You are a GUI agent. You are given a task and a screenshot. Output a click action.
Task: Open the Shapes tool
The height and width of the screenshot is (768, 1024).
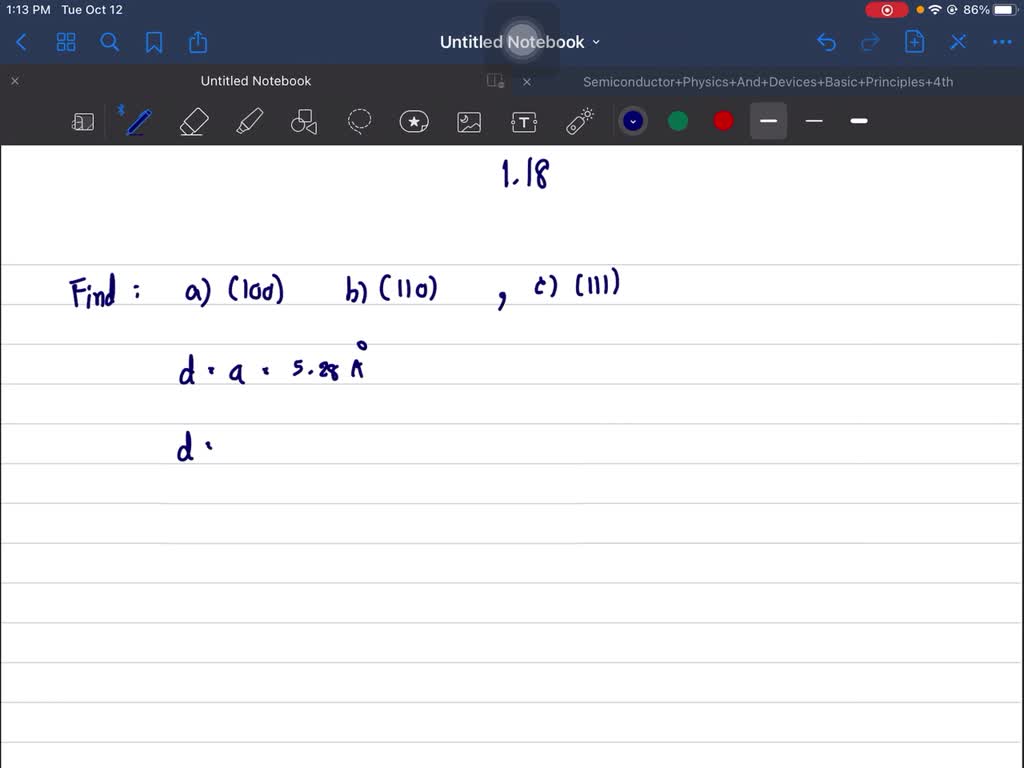coord(303,121)
